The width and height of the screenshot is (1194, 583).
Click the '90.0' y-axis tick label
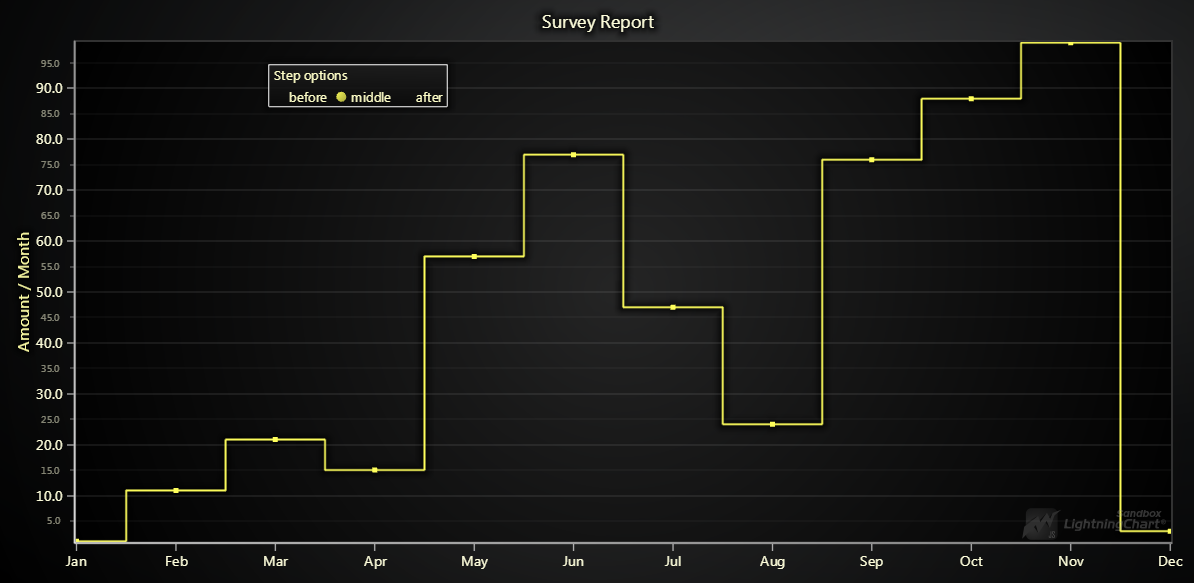(x=48, y=88)
